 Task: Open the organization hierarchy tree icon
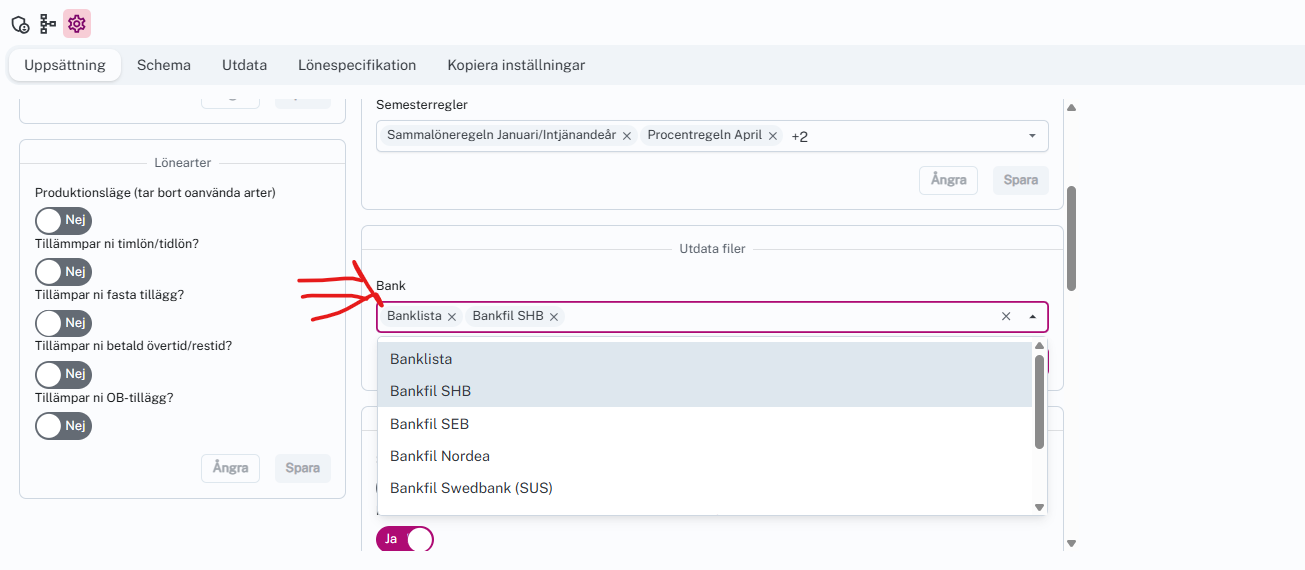48,23
